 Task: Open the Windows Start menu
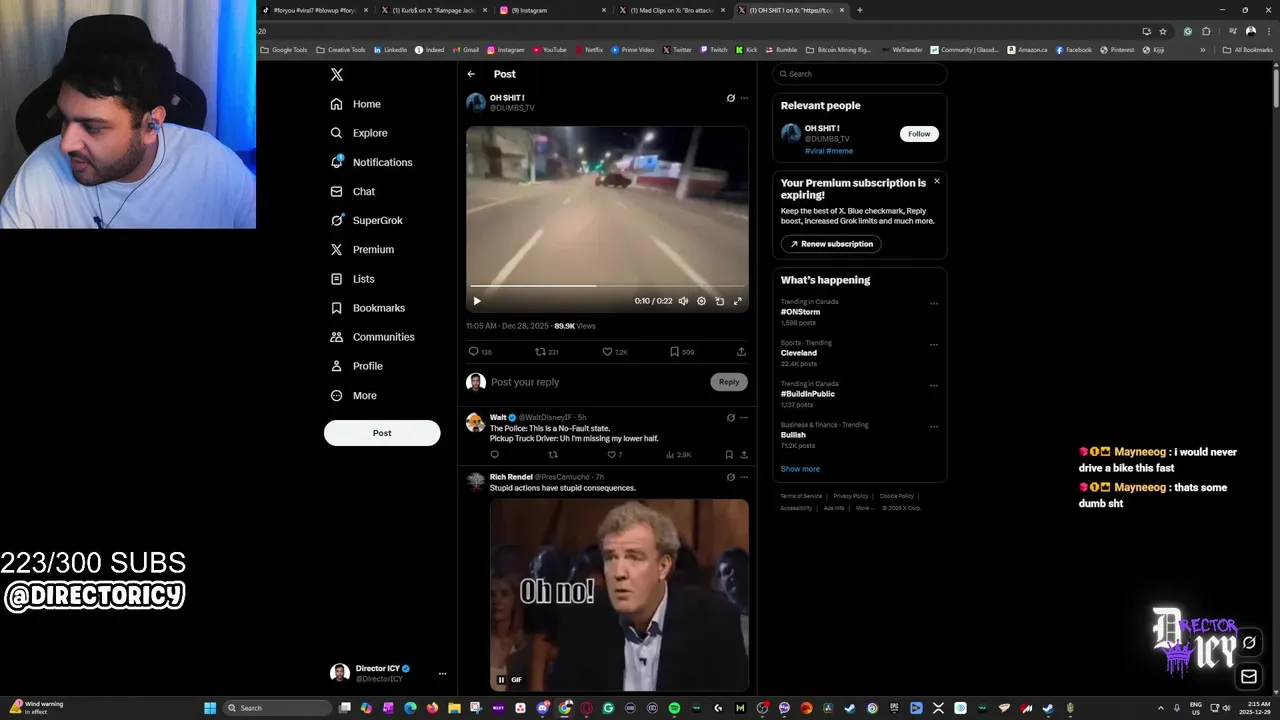click(210, 708)
